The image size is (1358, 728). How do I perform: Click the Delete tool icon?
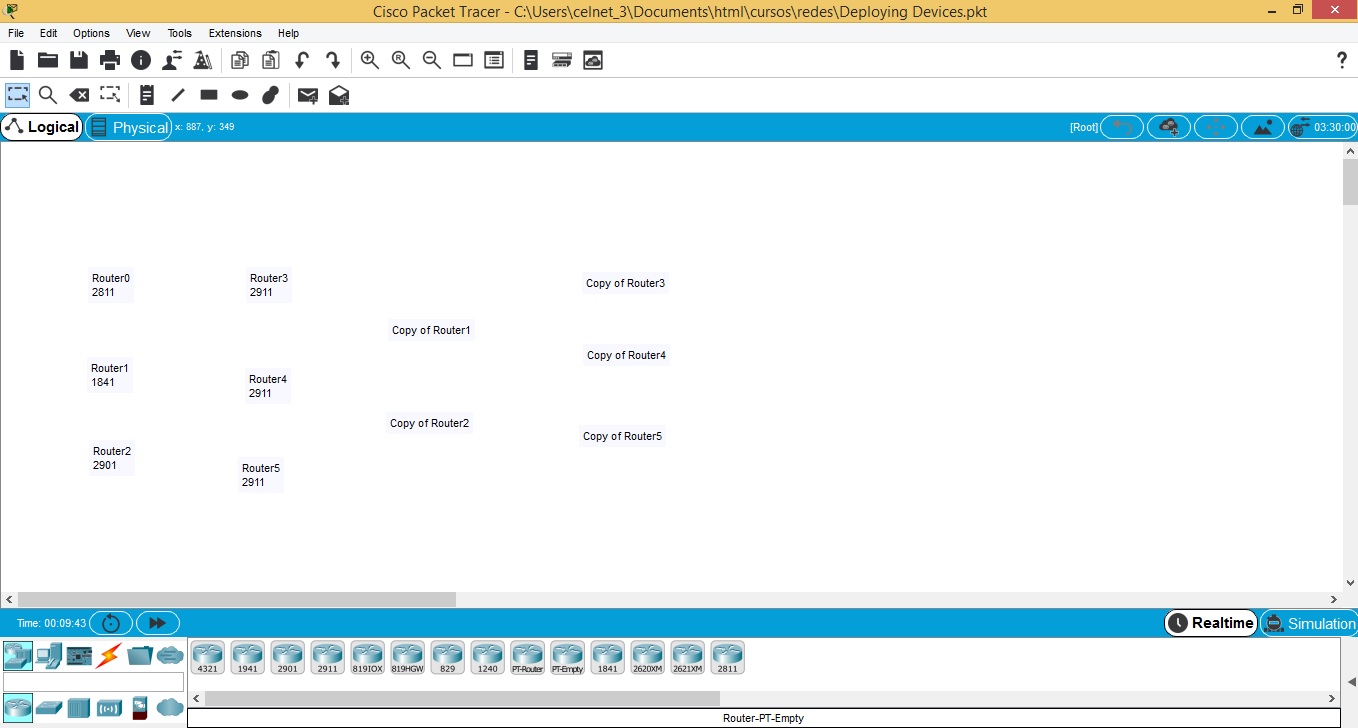79,95
